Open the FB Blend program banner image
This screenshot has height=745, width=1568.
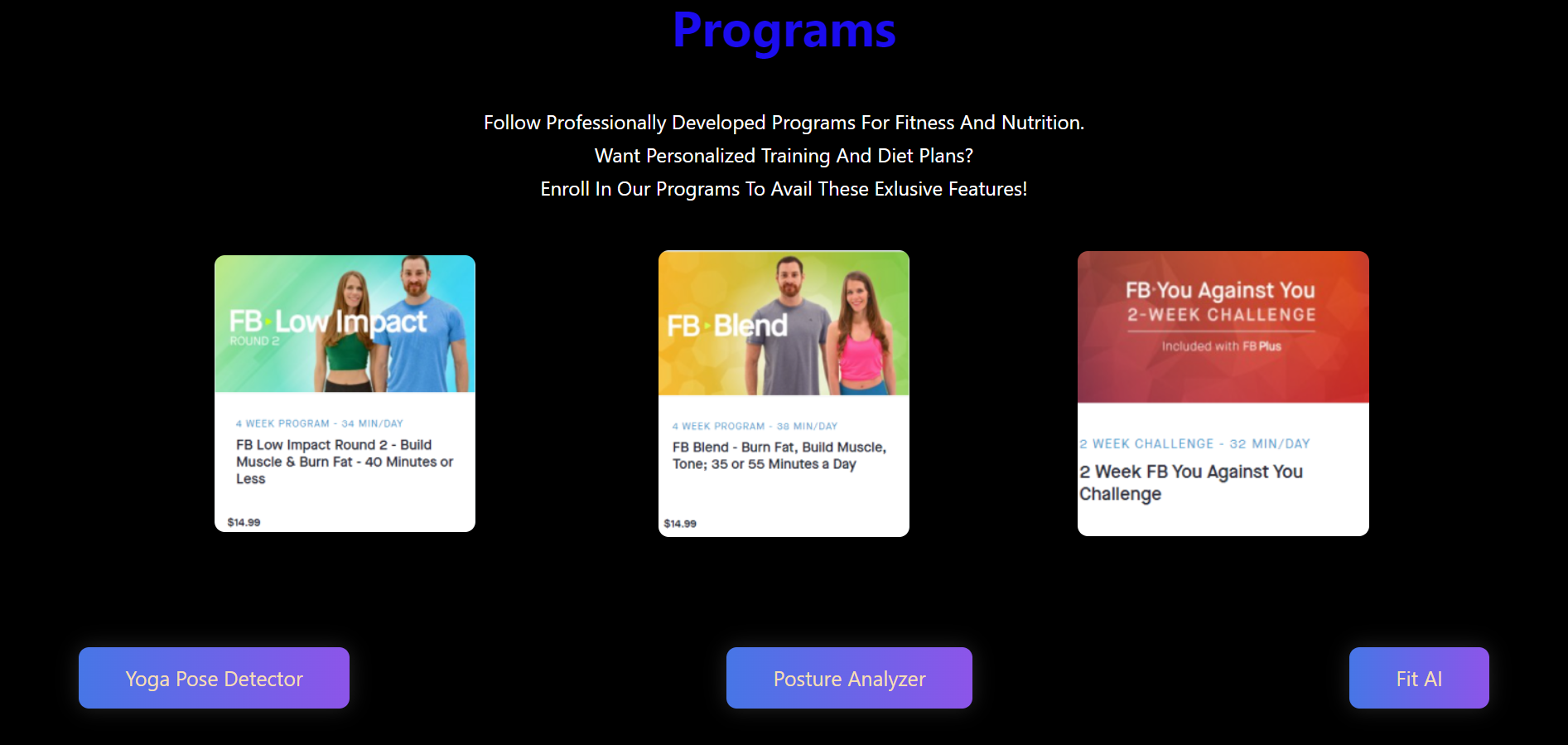point(784,323)
